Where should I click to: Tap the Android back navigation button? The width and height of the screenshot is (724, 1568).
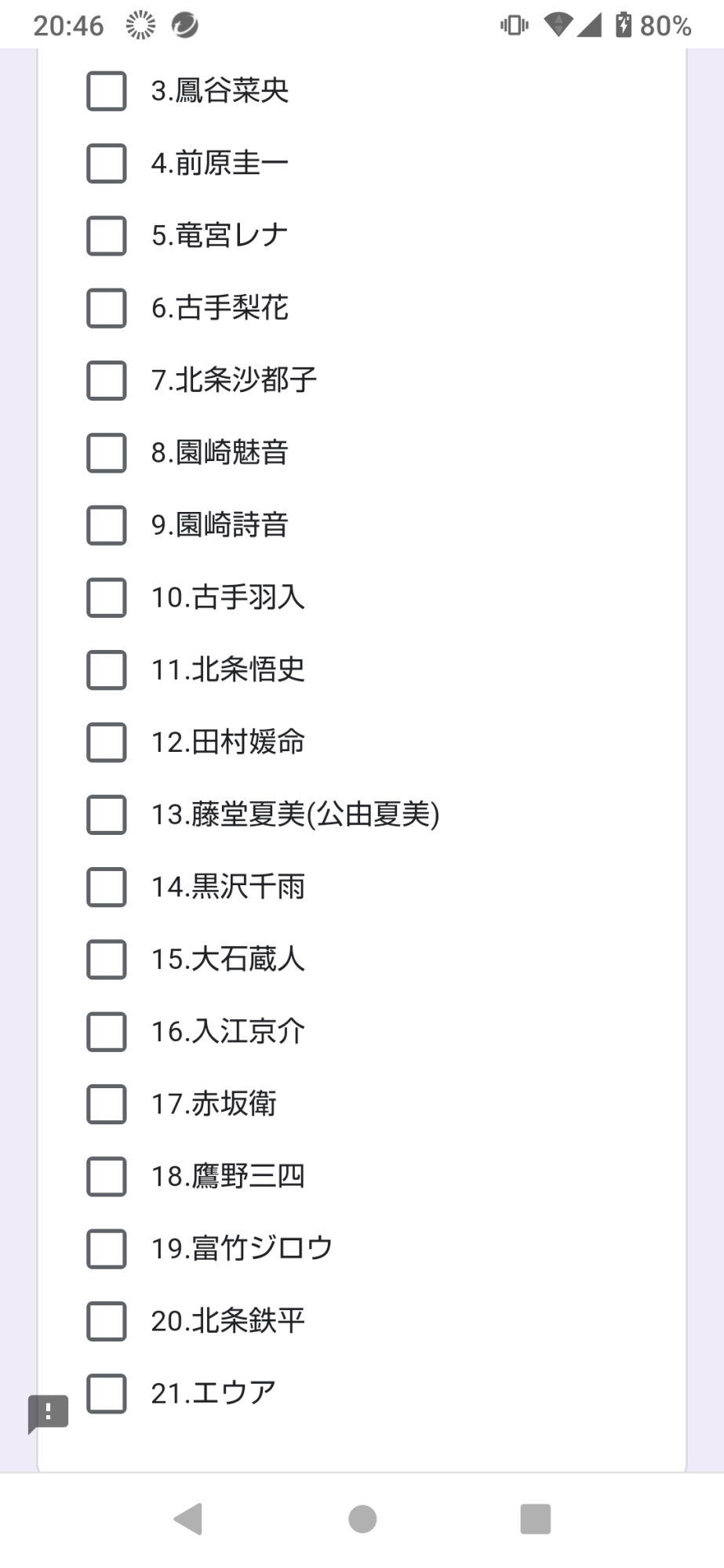coord(188,1519)
